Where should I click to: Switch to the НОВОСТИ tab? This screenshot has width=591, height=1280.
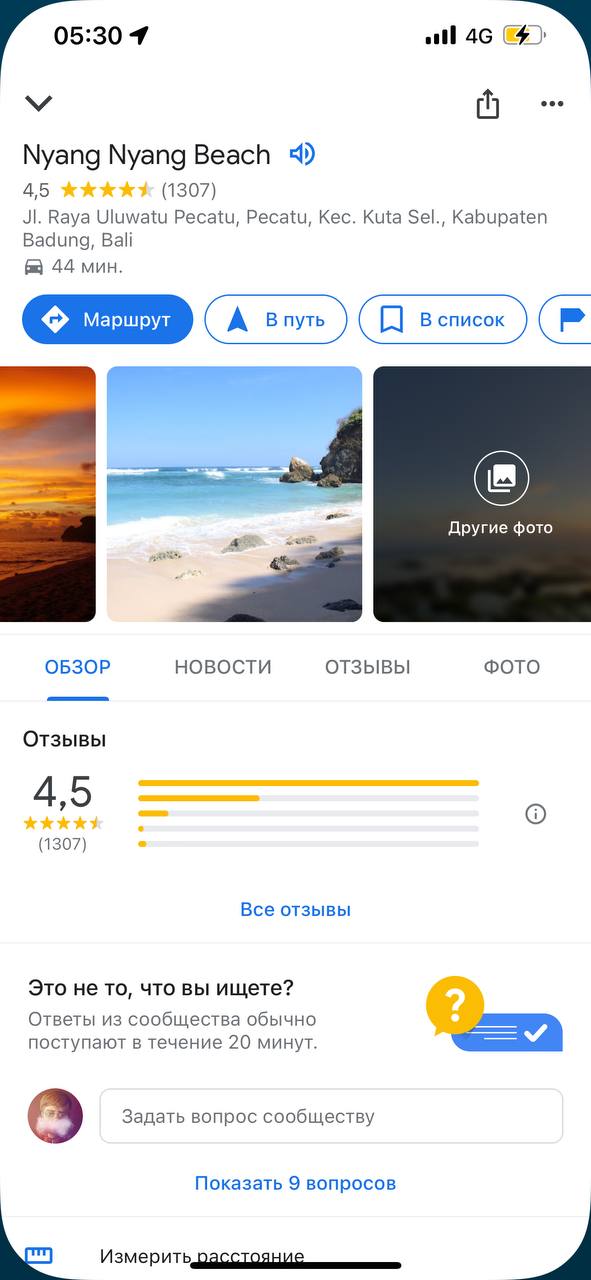[223, 667]
